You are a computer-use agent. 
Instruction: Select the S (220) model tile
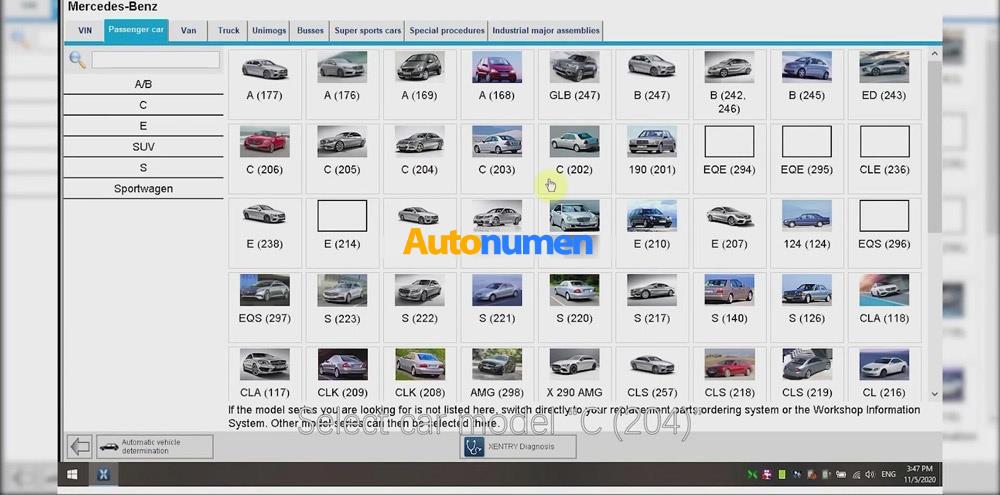pyautogui.click(x=574, y=307)
